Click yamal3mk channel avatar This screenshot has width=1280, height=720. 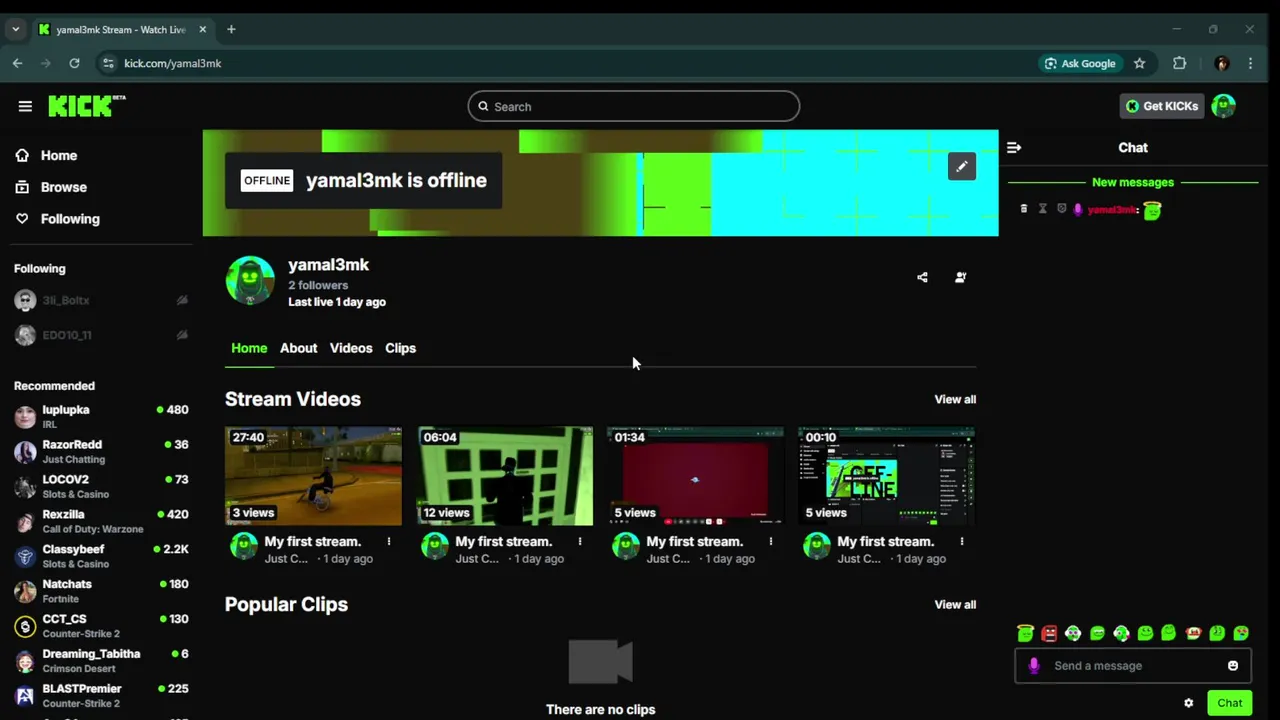(250, 281)
